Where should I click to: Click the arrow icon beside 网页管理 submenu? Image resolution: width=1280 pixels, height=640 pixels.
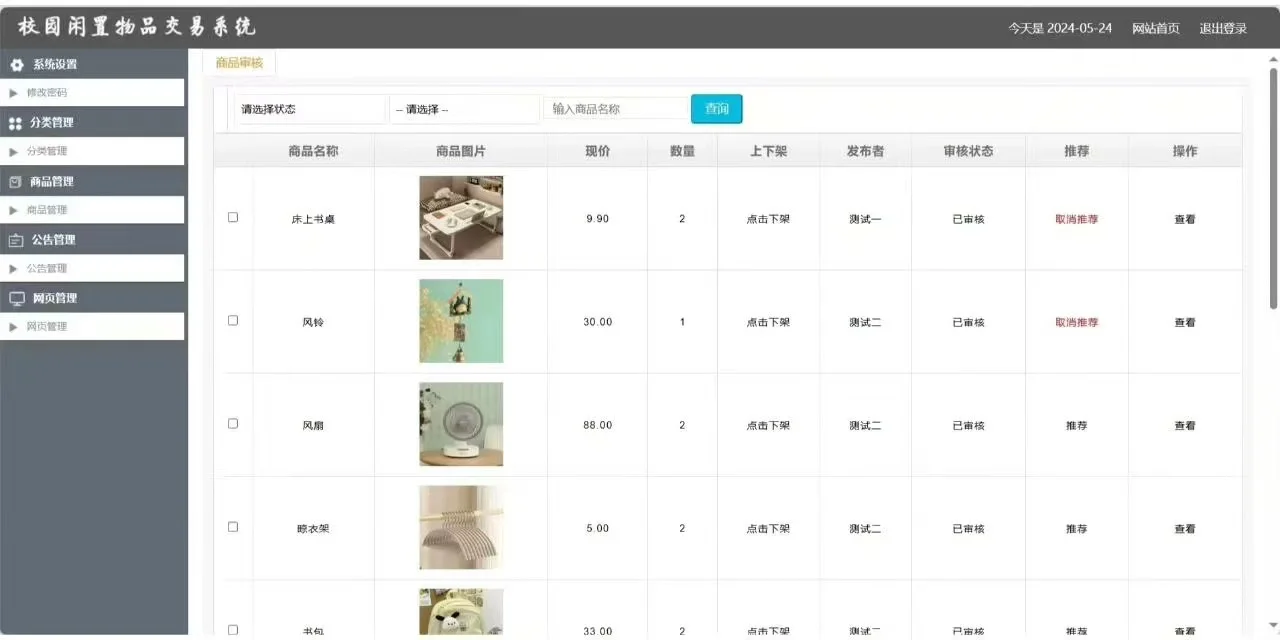[x=15, y=326]
